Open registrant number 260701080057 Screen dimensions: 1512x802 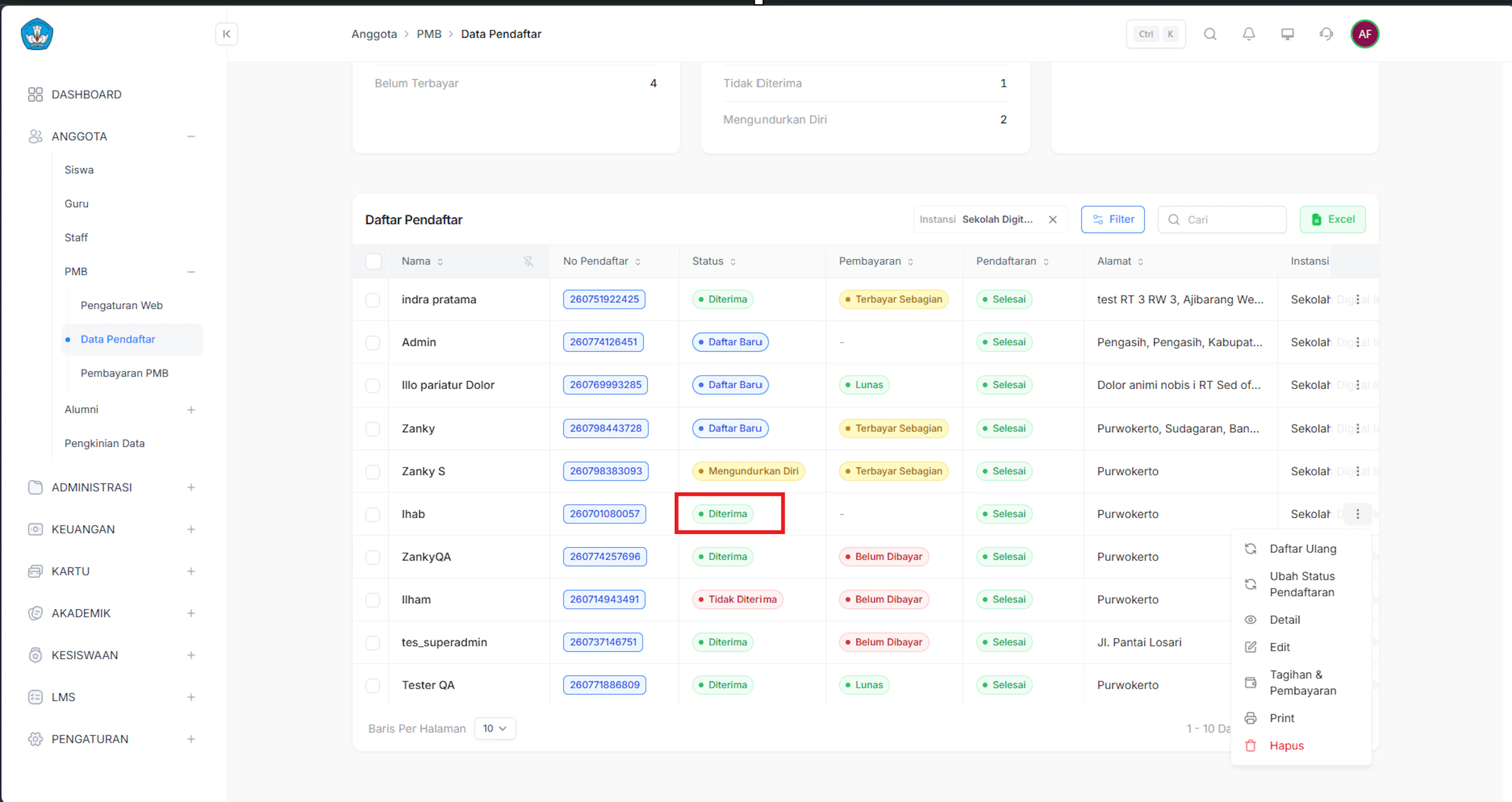pos(604,514)
